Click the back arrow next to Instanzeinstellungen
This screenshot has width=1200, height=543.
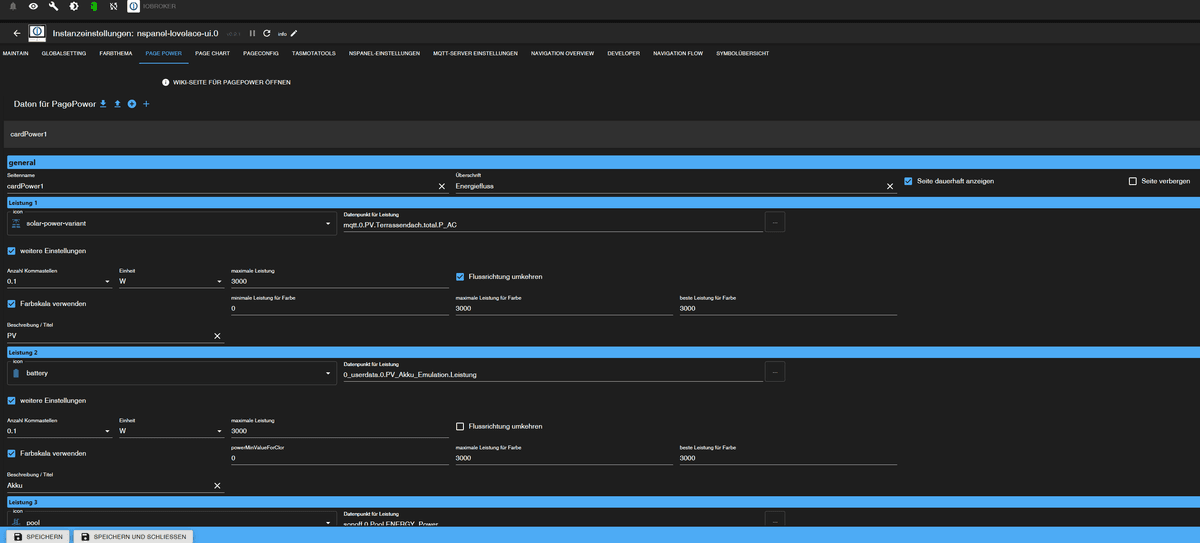[x=17, y=33]
